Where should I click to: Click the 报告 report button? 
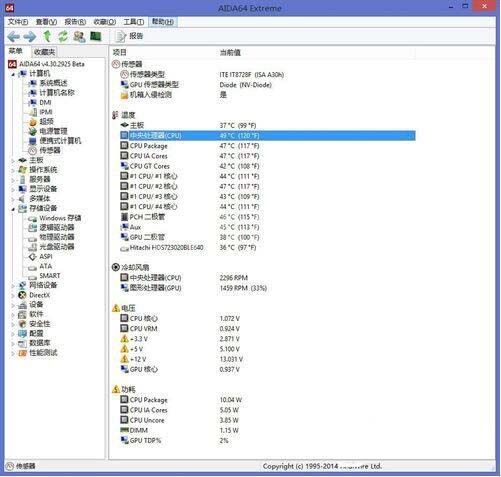pyautogui.click(x=129, y=36)
